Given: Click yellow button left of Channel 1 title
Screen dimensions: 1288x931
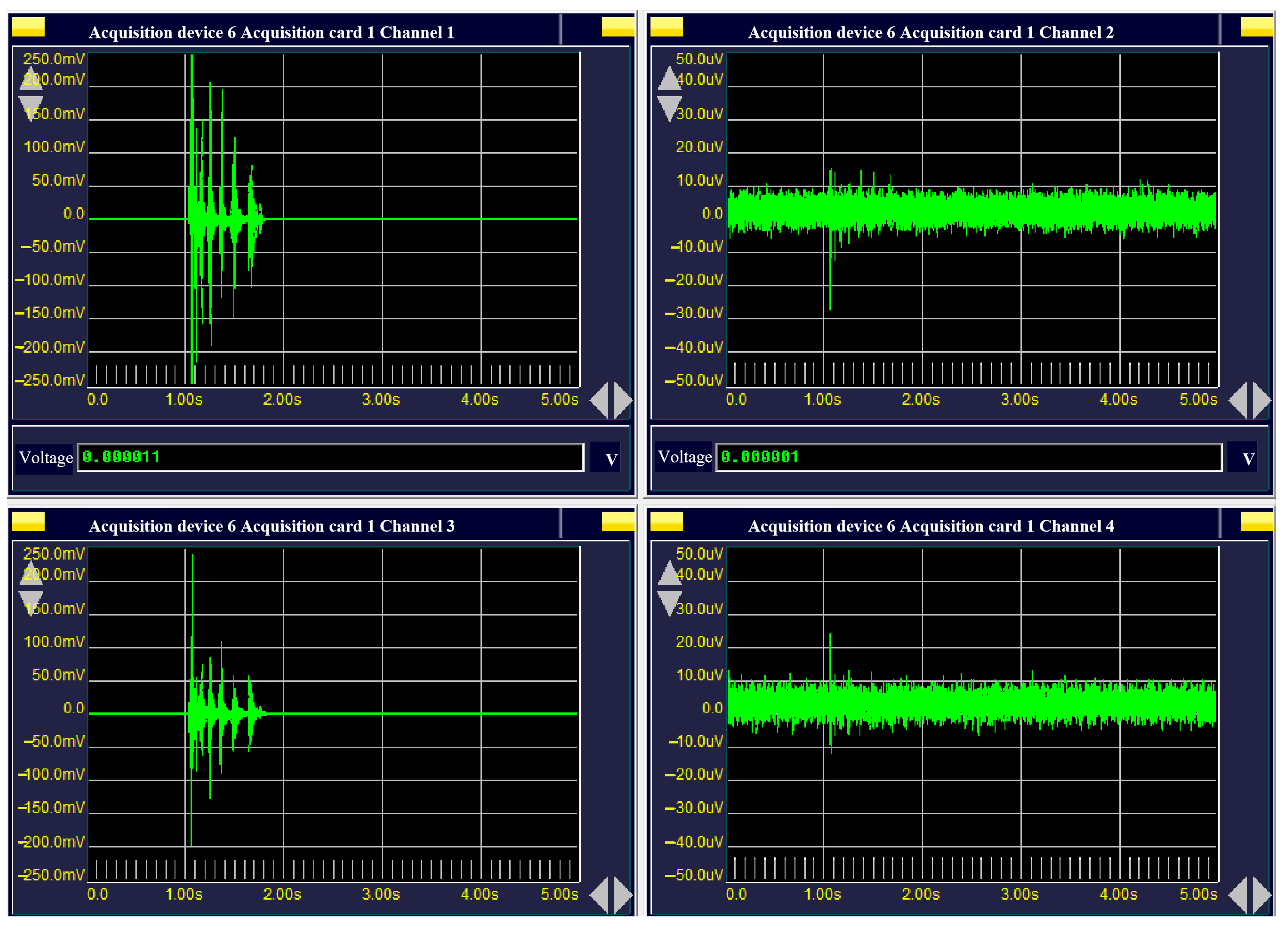Looking at the screenshot, I should 28,27.
